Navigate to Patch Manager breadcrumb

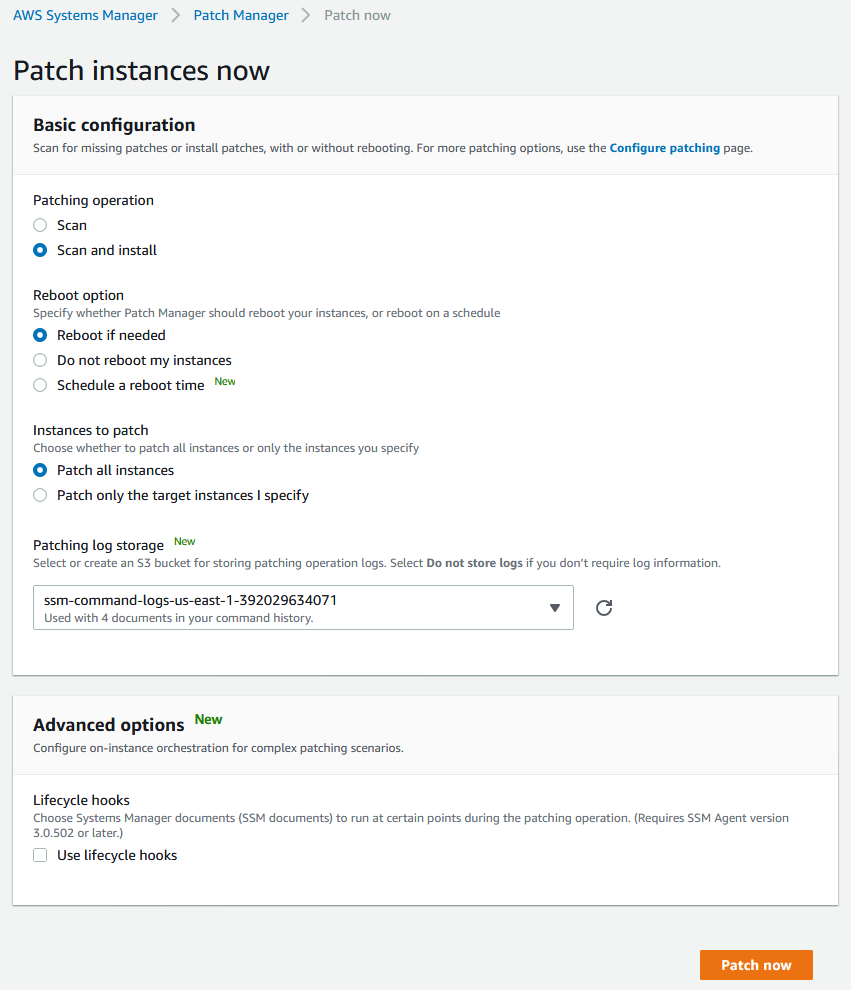coord(241,15)
